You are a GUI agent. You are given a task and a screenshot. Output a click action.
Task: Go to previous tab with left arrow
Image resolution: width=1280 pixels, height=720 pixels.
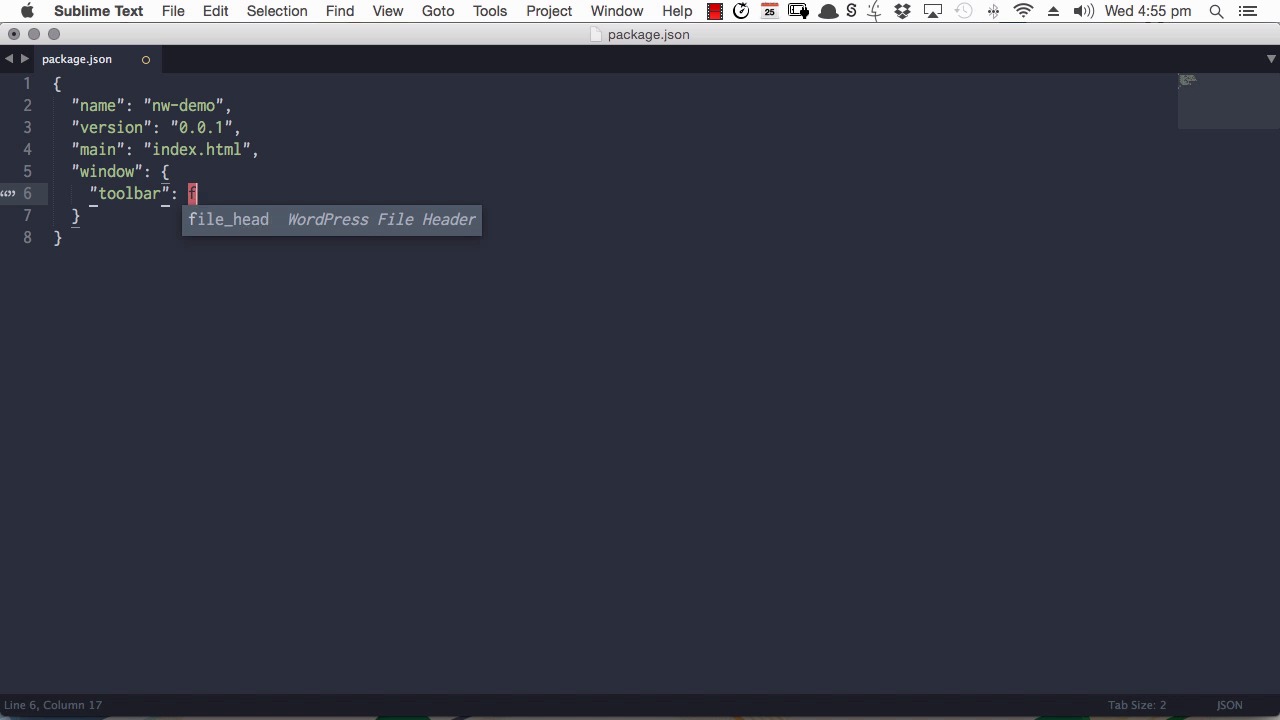pos(9,59)
